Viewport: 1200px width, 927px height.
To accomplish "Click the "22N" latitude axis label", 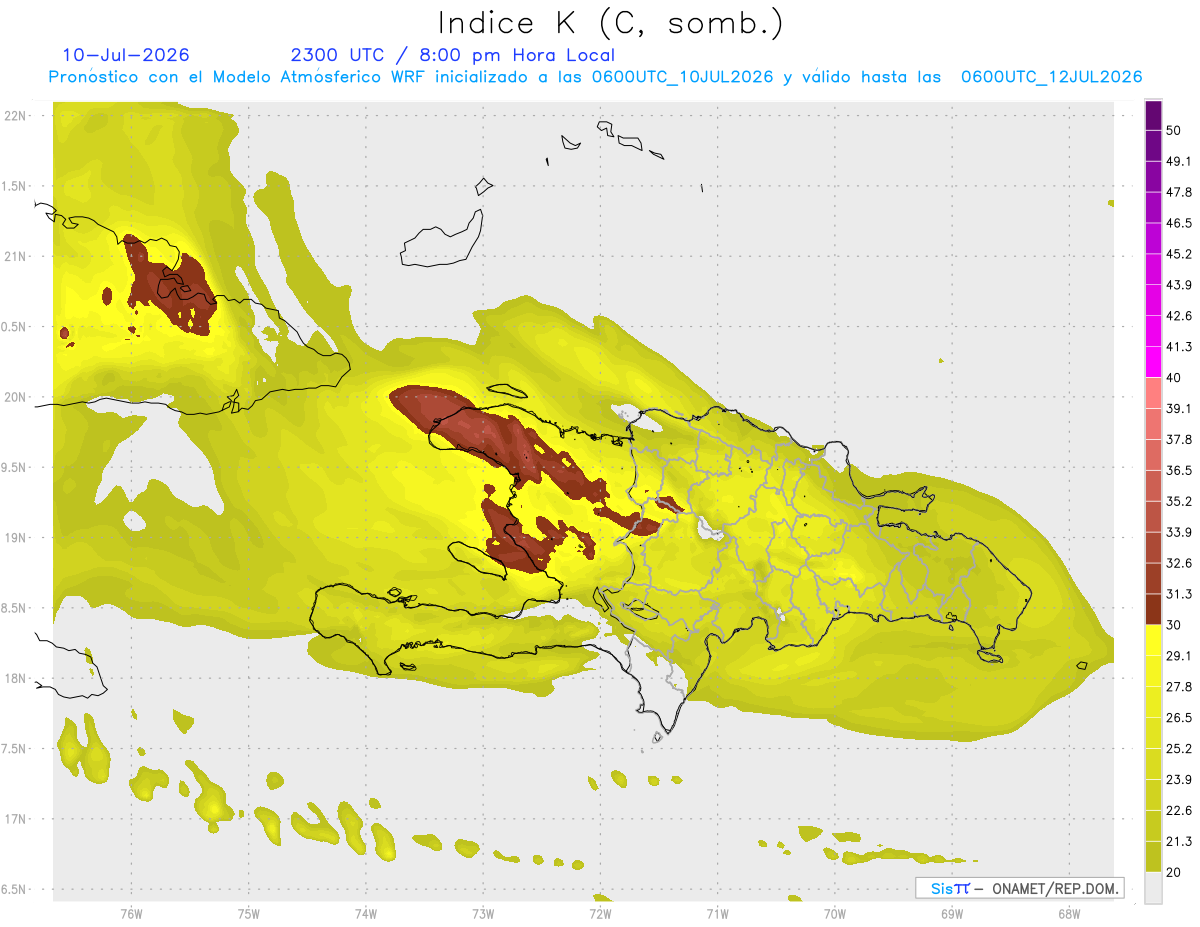I will point(17,115).
